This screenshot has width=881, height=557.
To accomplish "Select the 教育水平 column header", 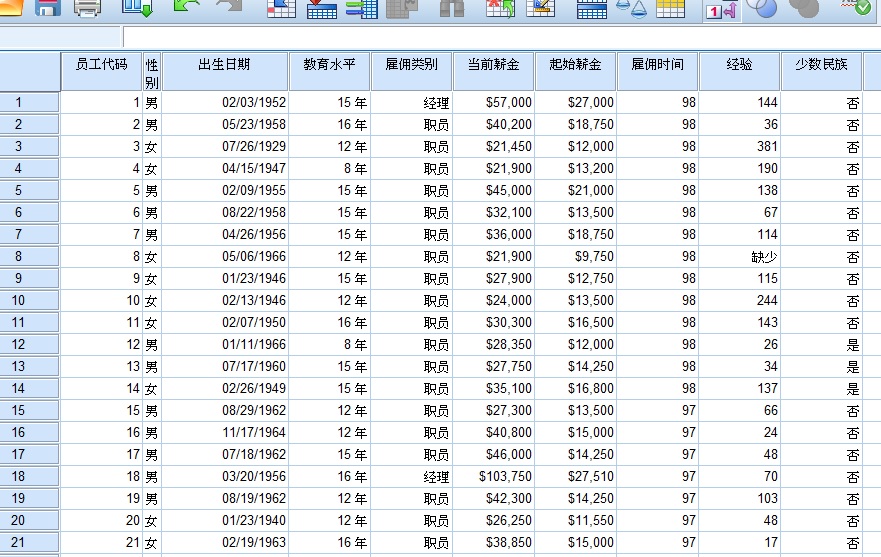I will tap(329, 71).
